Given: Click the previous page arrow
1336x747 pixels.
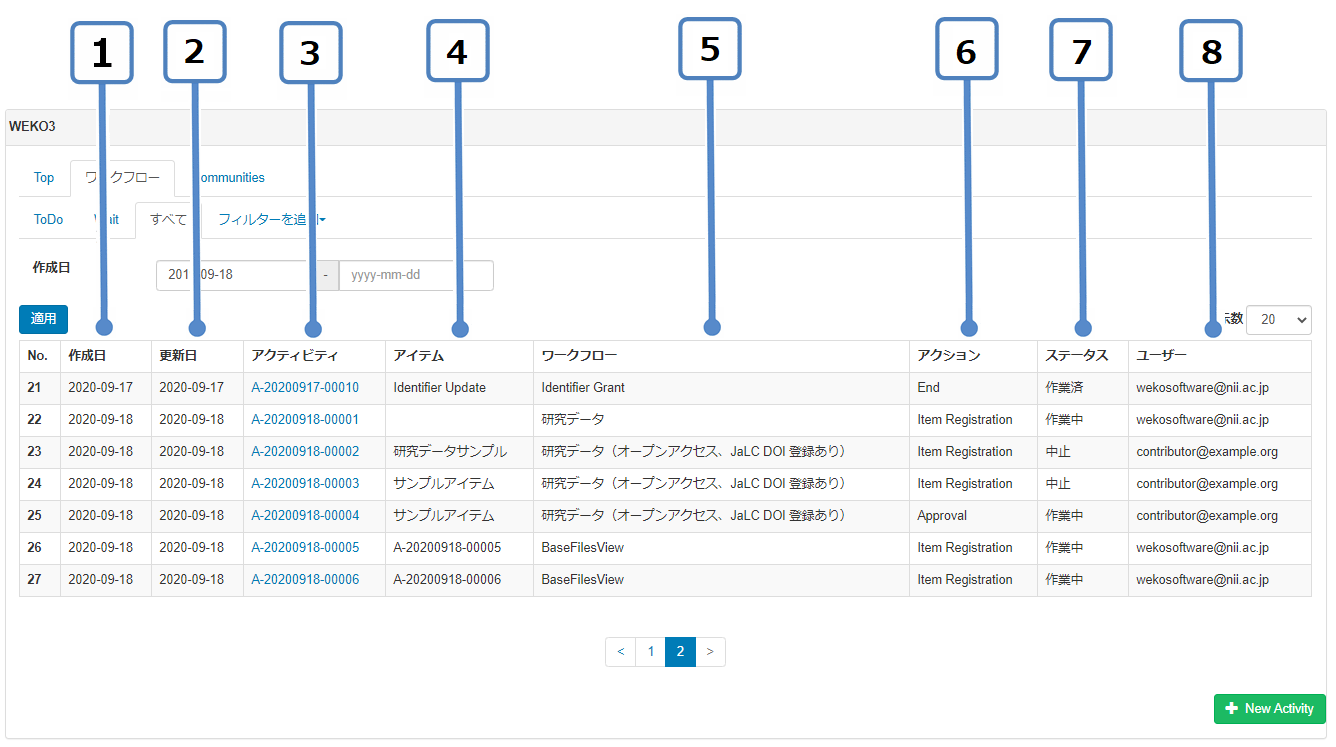Looking at the screenshot, I should click(x=620, y=652).
